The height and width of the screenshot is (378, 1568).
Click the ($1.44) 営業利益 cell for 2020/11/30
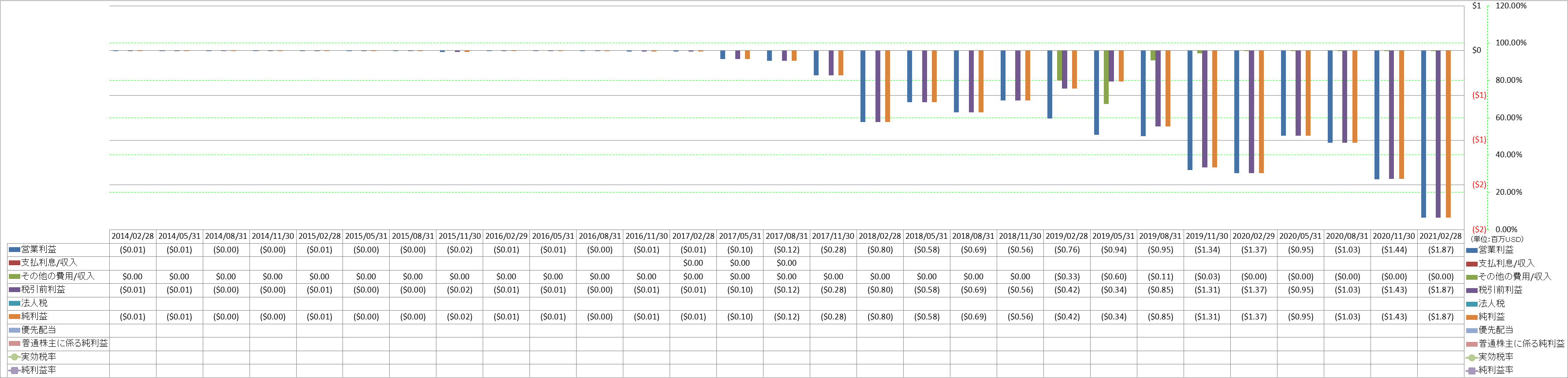pyautogui.click(x=1394, y=249)
